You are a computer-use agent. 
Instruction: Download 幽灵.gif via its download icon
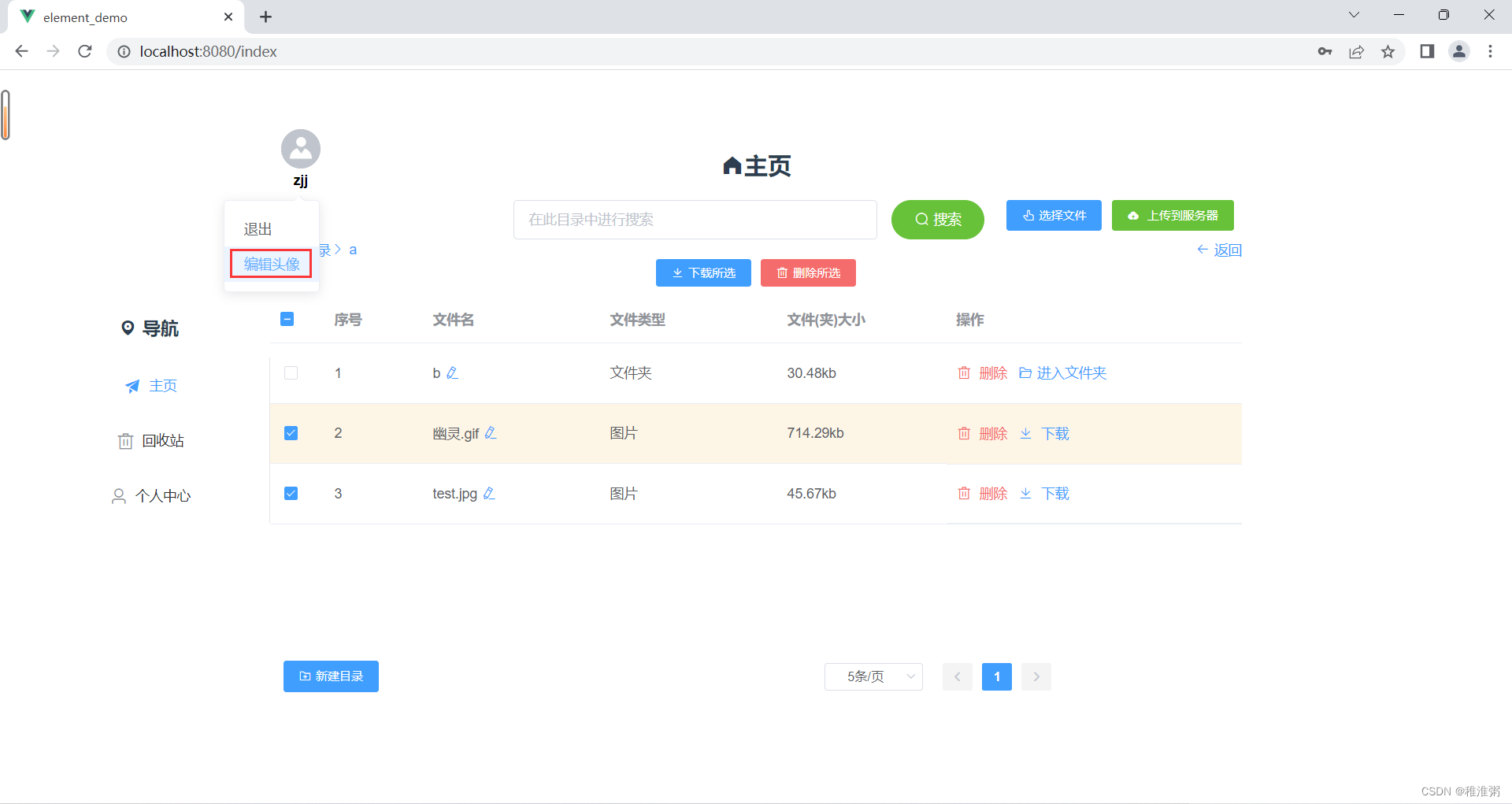(1025, 433)
